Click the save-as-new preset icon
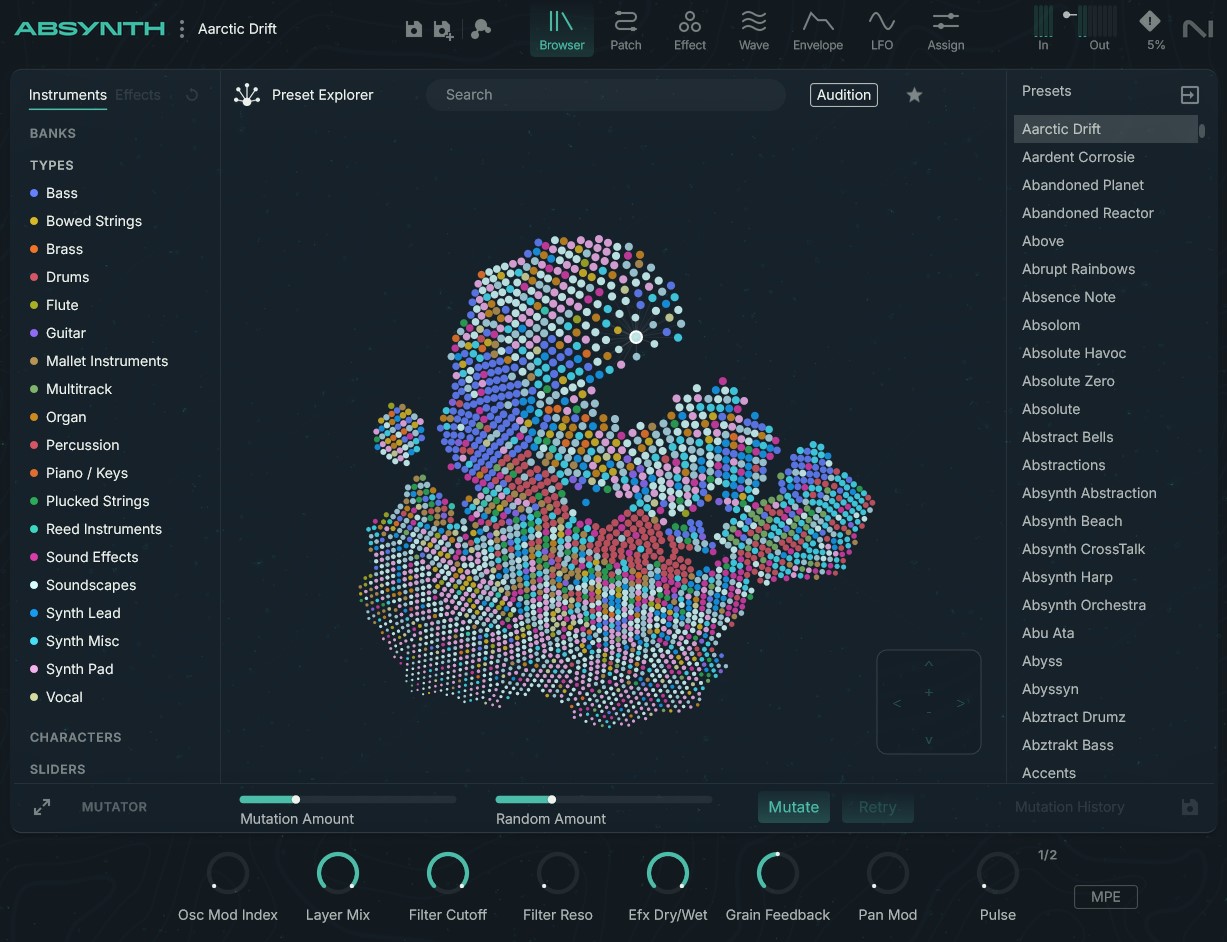 [443, 29]
